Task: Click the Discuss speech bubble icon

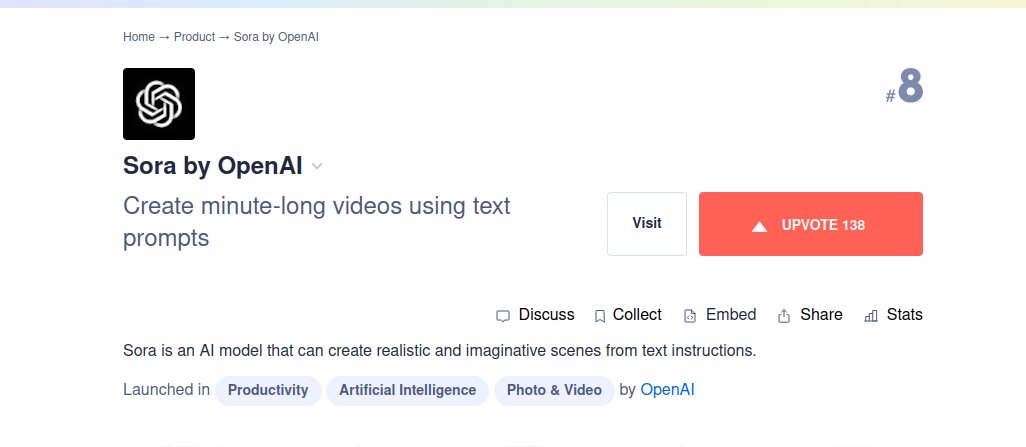Action: pyautogui.click(x=503, y=316)
